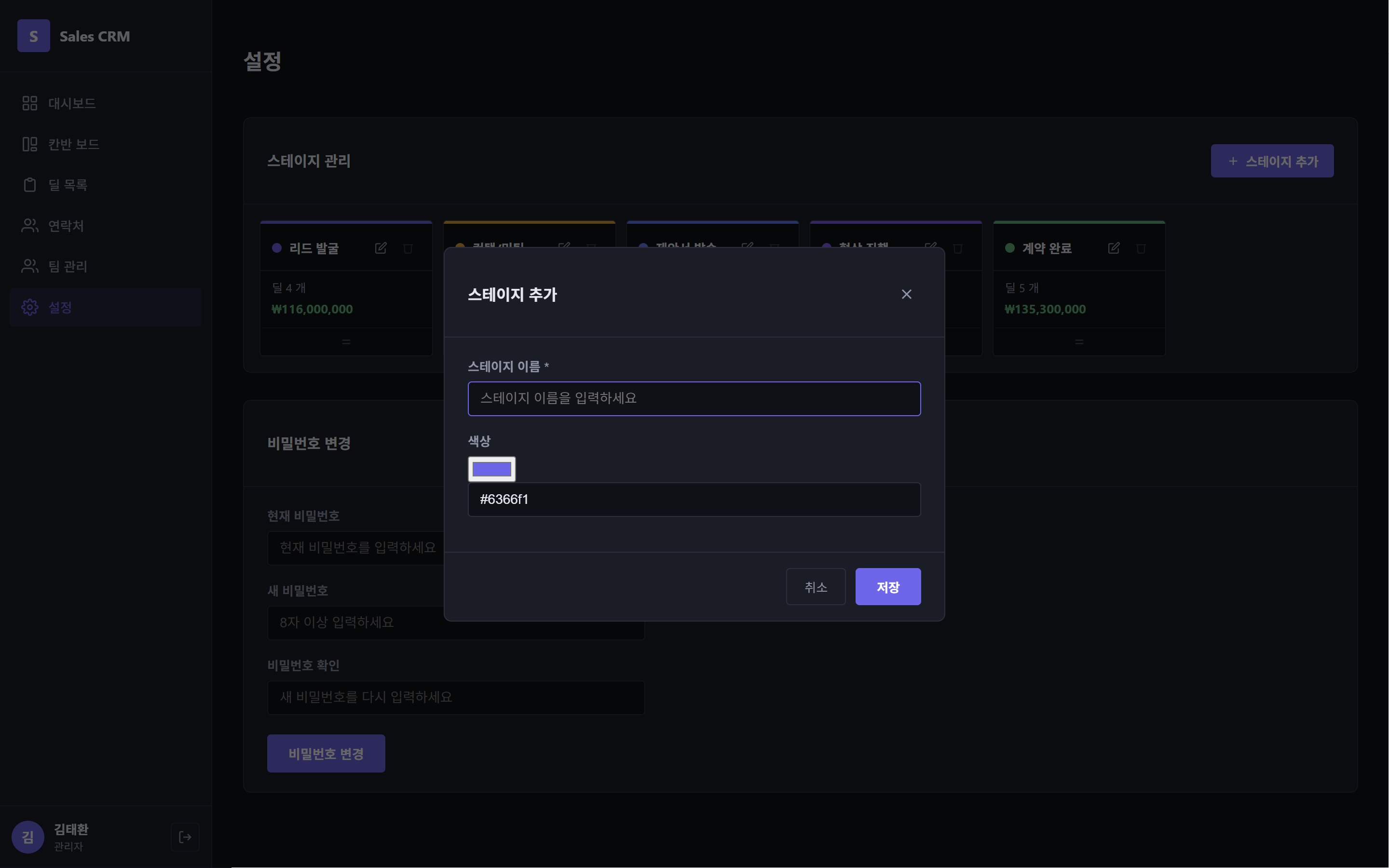Select 설정 in the sidebar
The width and height of the screenshot is (1389, 868).
(106, 307)
